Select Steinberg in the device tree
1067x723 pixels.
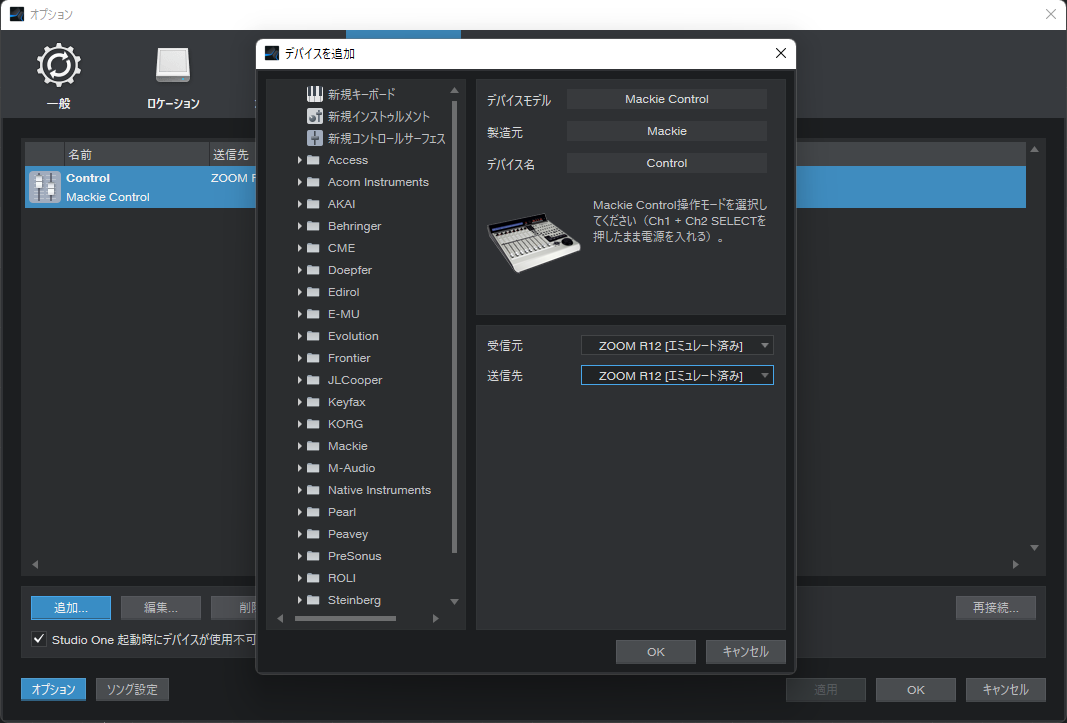click(x=355, y=600)
